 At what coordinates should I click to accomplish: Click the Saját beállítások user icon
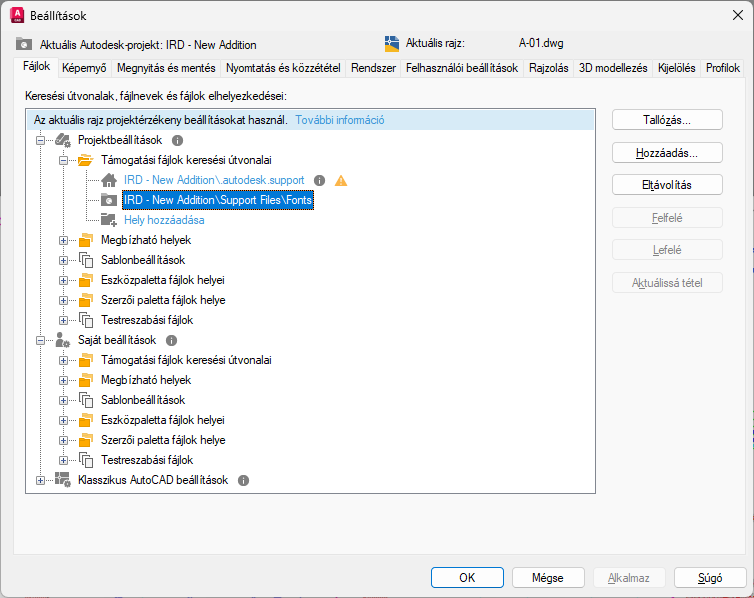63,340
